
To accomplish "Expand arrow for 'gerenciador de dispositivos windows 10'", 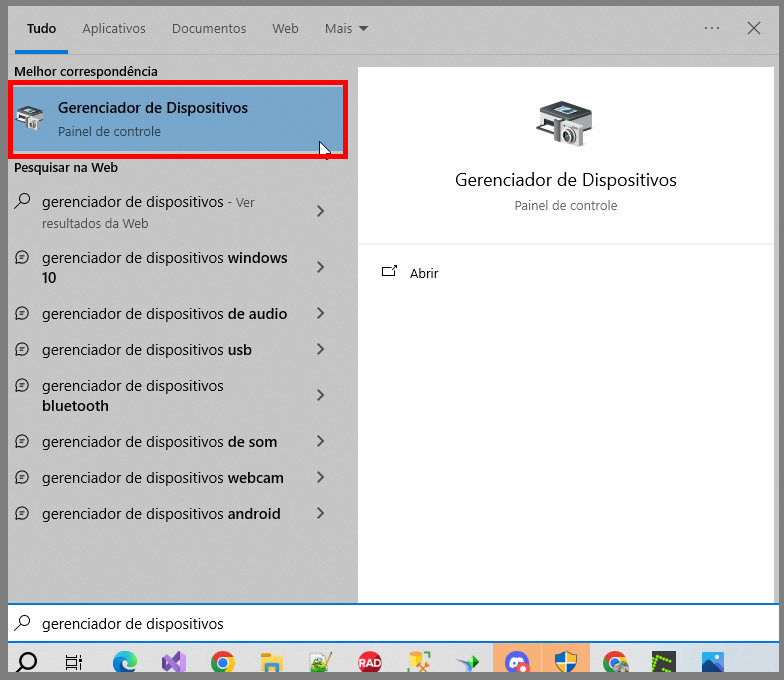I will pyautogui.click(x=320, y=267).
